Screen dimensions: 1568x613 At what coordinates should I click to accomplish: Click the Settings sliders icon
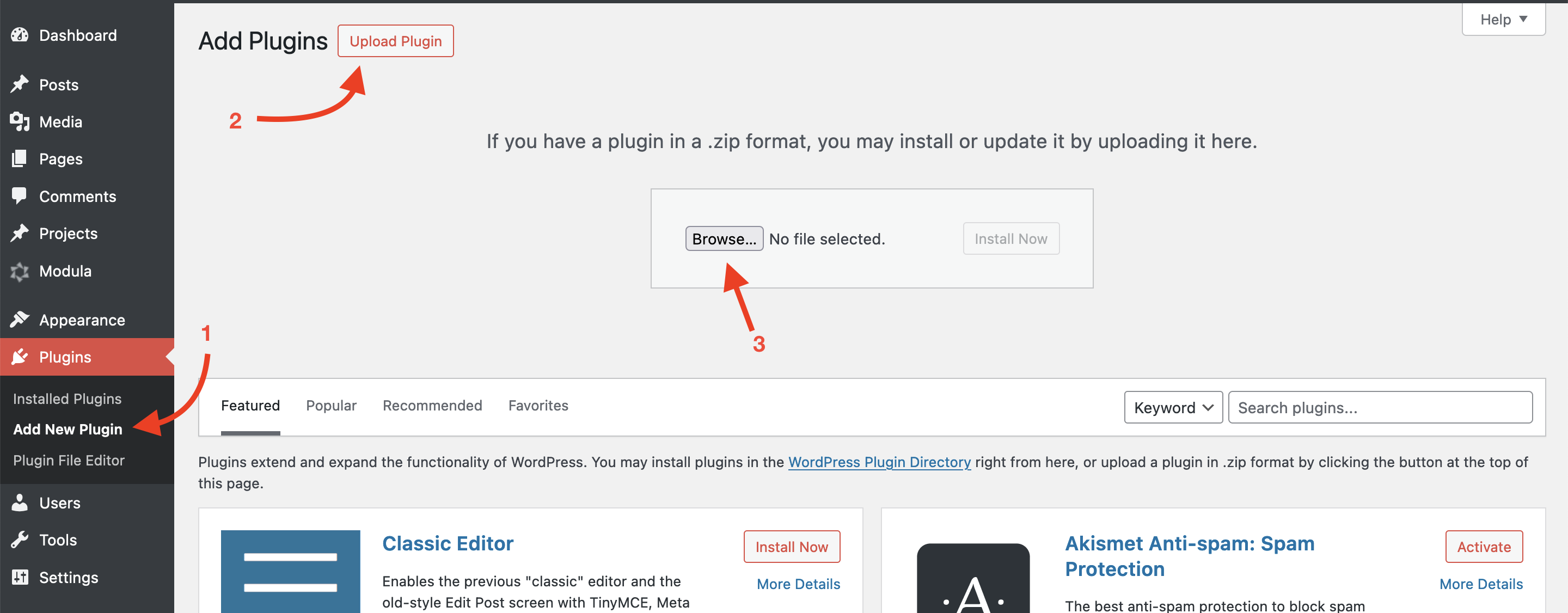(x=20, y=577)
